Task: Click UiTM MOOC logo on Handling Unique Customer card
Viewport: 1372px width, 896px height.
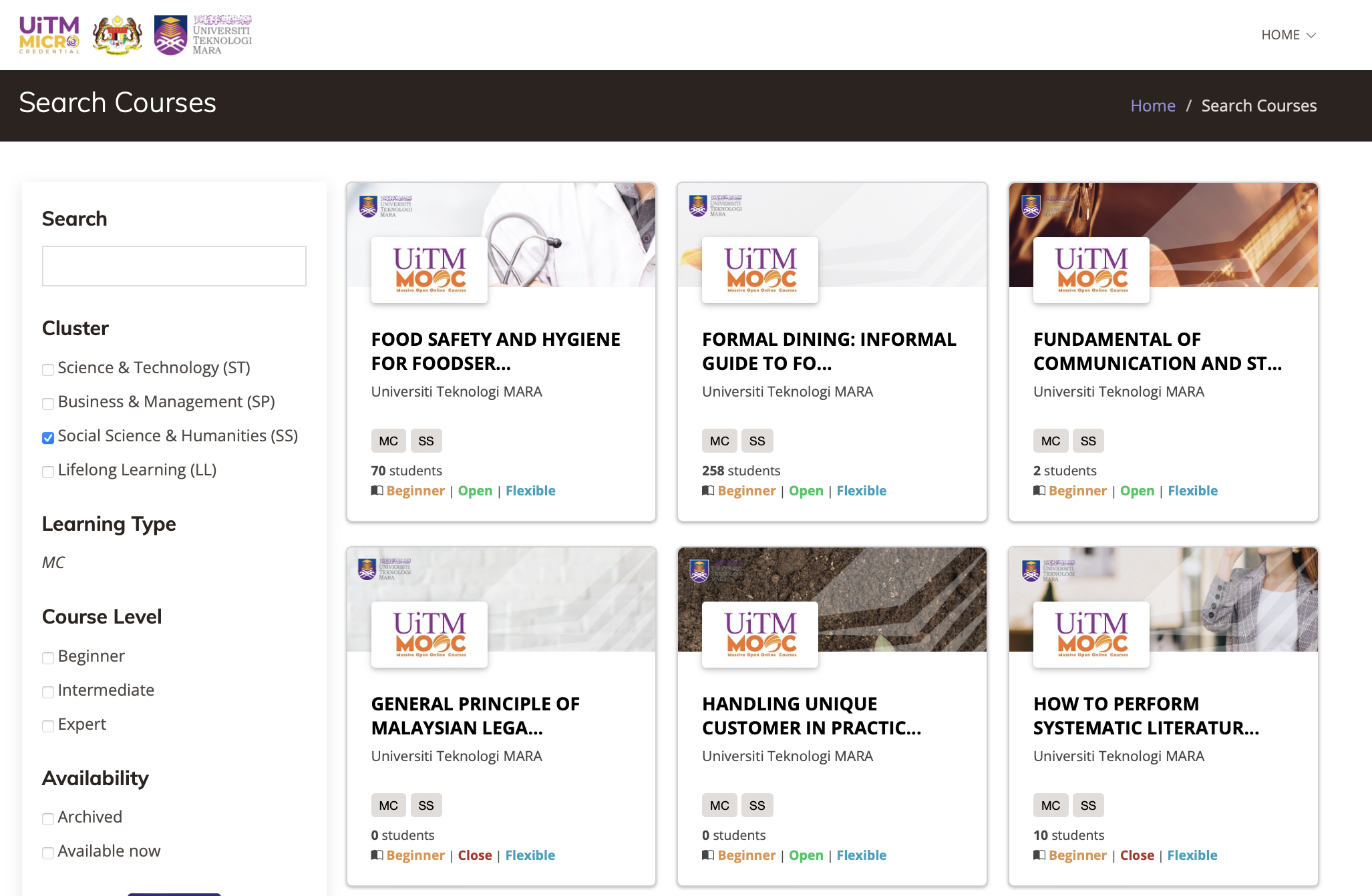Action: point(760,634)
